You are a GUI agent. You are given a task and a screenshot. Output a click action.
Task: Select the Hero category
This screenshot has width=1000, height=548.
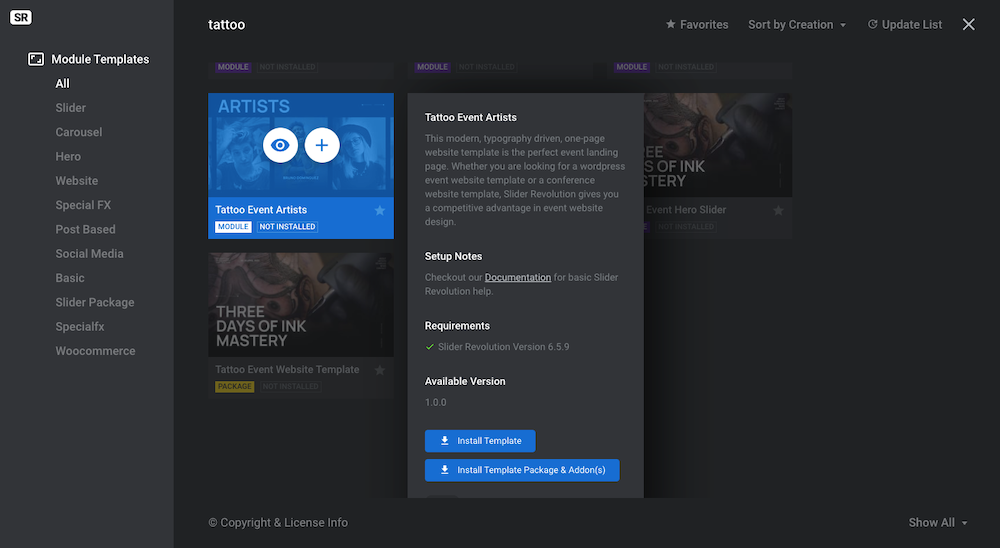(x=68, y=156)
